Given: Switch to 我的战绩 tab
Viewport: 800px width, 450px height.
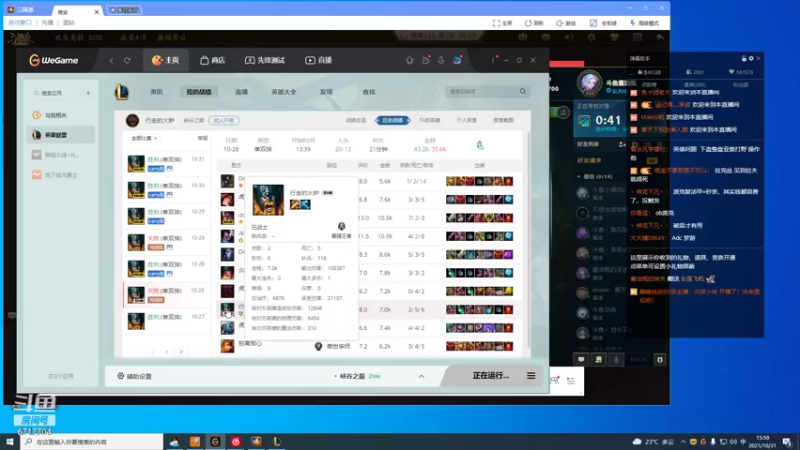Looking at the screenshot, I should (x=198, y=92).
